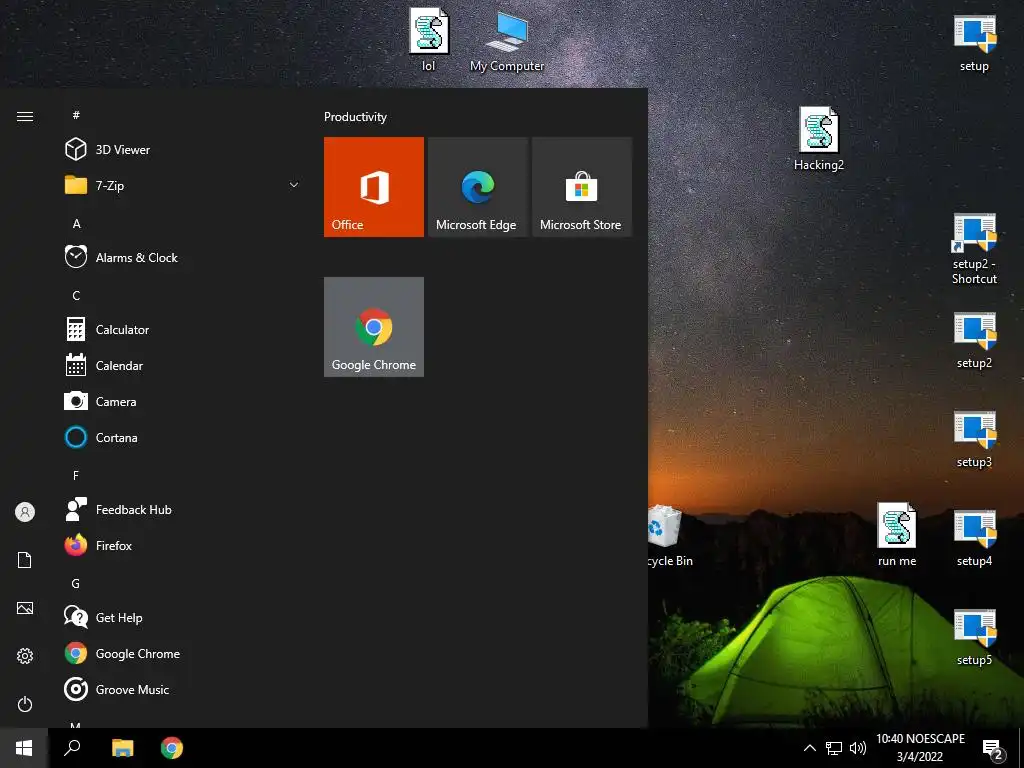Image resolution: width=1024 pixels, height=768 pixels.
Task: Click the Power button icon
Action: pos(25,704)
